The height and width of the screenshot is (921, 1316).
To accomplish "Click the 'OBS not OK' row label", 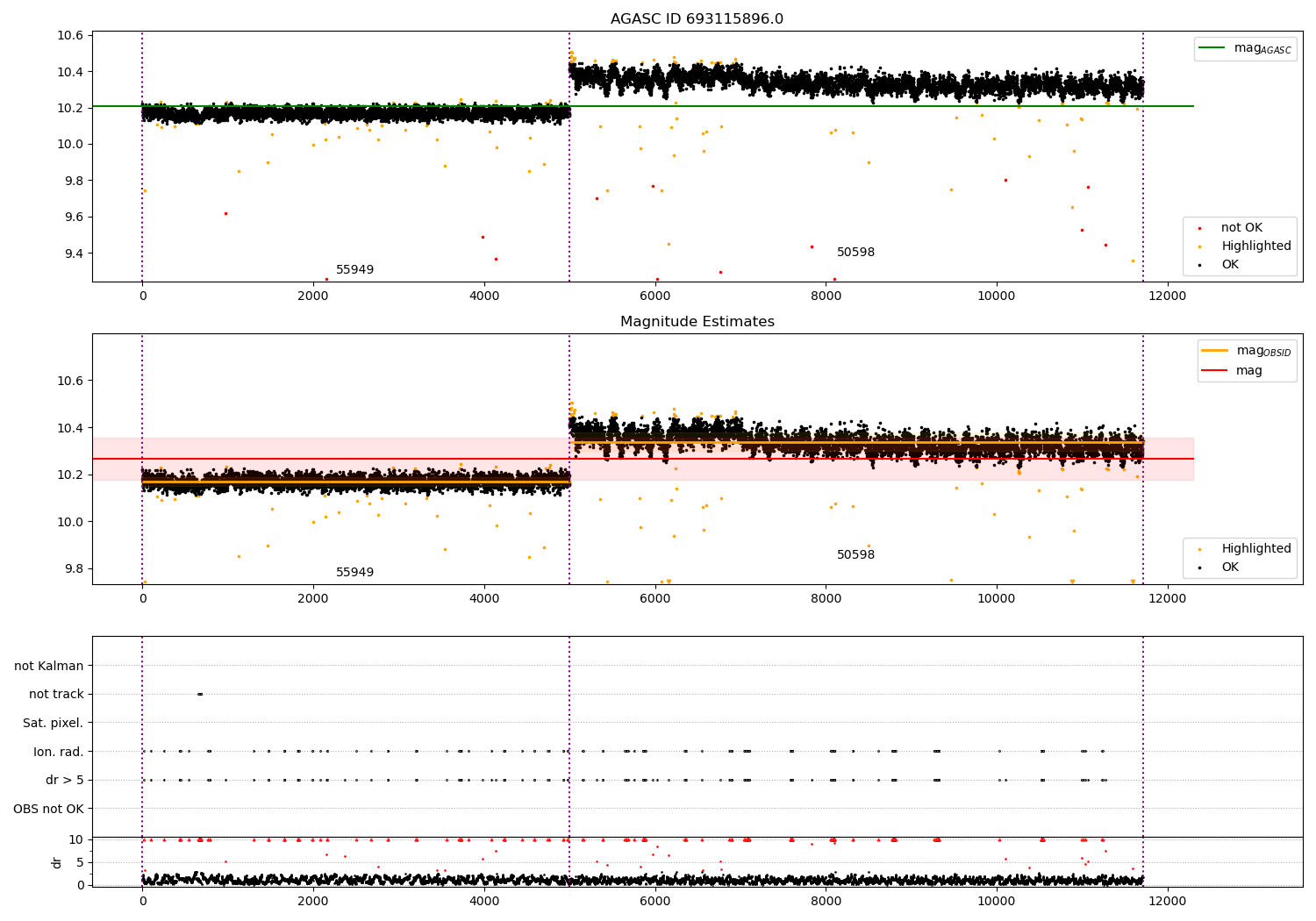I will [x=49, y=809].
